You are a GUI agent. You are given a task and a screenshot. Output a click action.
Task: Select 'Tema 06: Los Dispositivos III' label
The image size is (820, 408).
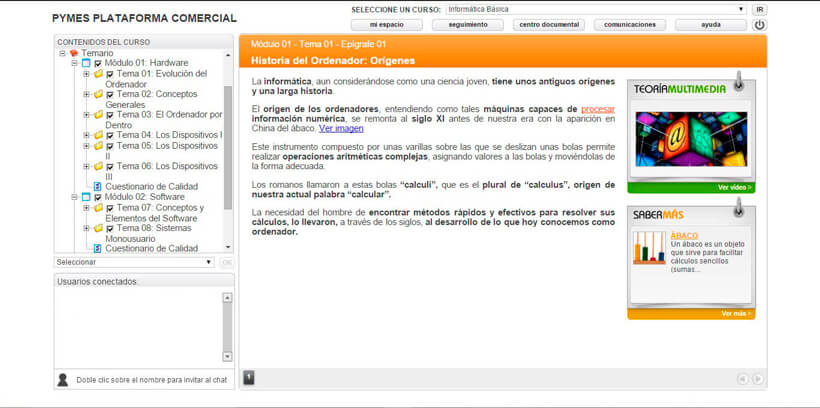[x=162, y=172]
